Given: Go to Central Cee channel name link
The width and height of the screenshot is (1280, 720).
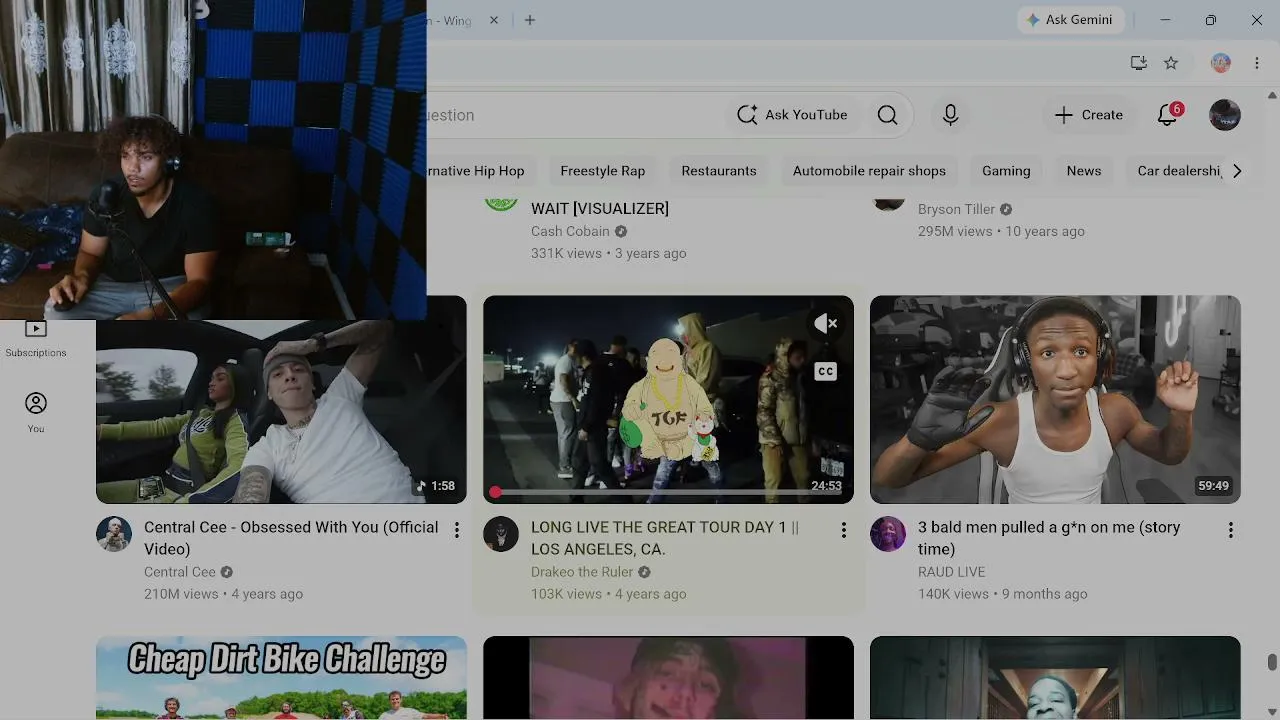Looking at the screenshot, I should (180, 572).
